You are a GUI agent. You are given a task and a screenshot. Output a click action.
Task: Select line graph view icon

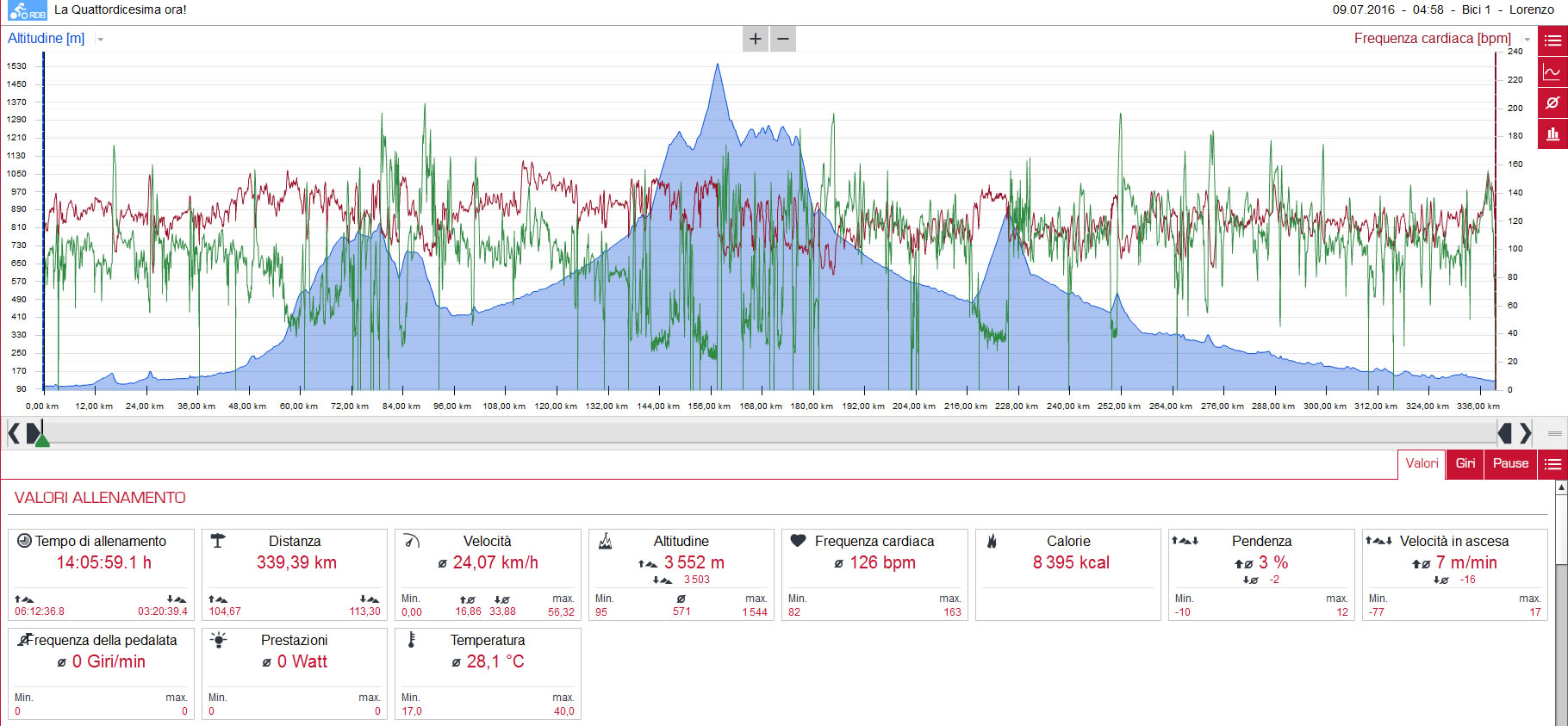click(1552, 72)
